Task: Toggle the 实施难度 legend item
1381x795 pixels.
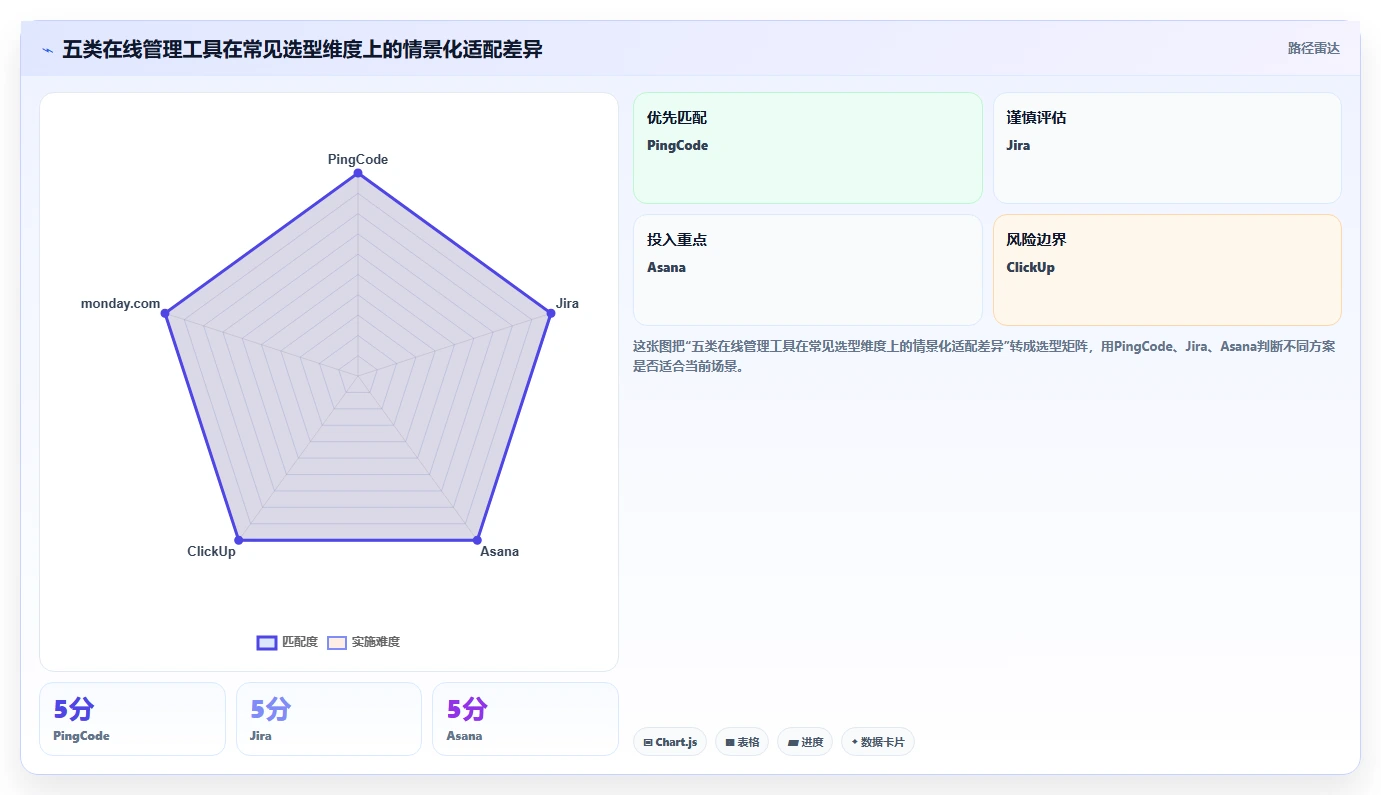Action: (364, 642)
